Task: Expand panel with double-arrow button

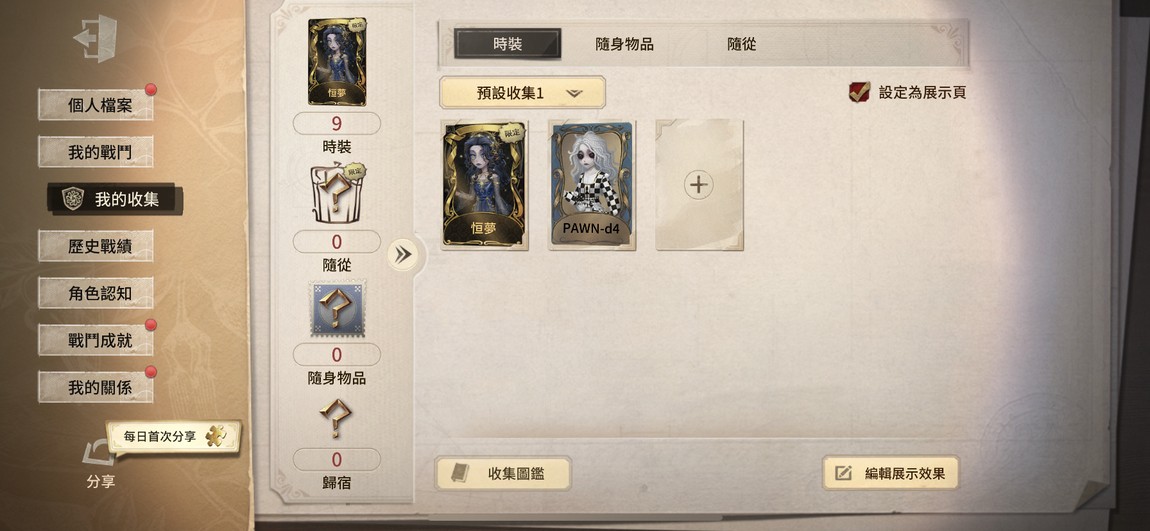Action: [x=403, y=254]
